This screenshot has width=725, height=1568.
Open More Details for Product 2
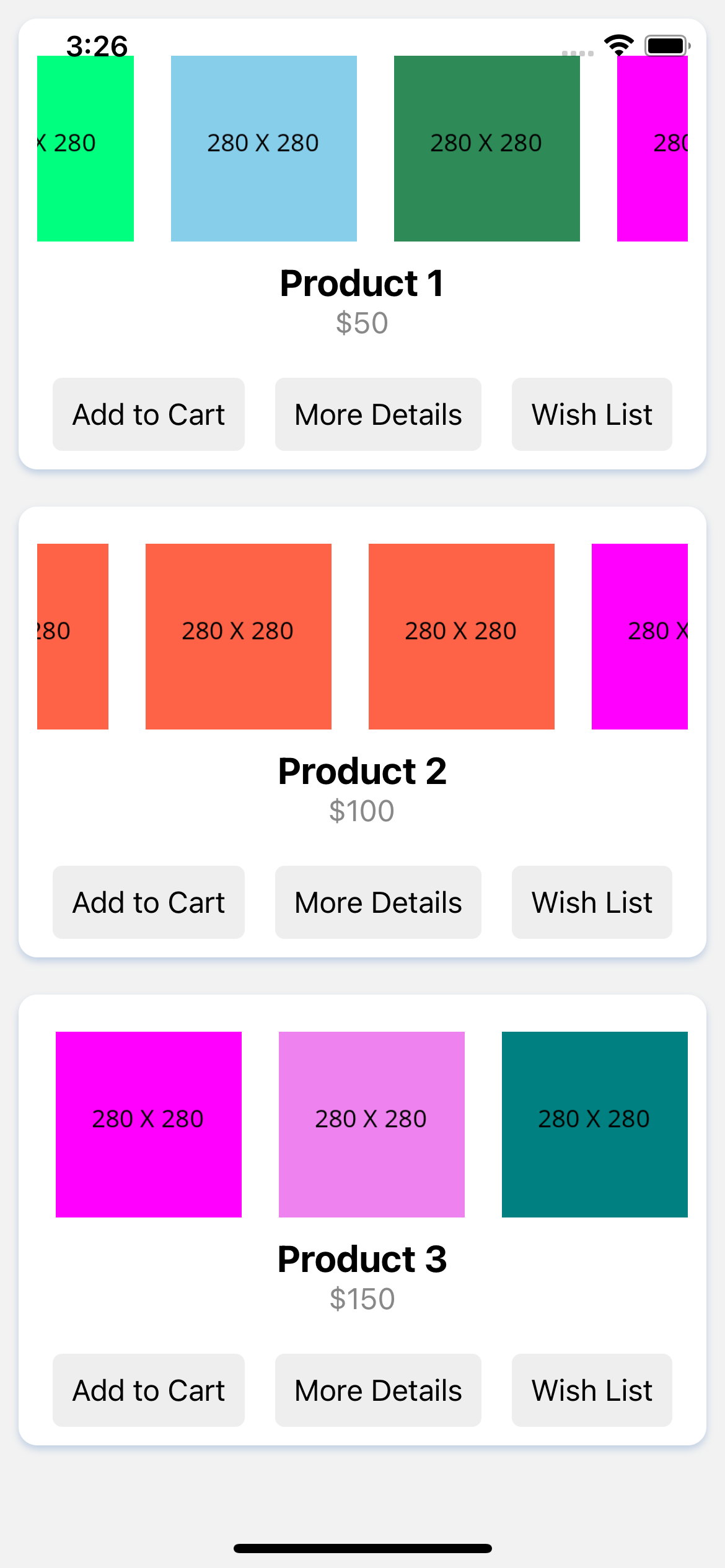tap(378, 902)
